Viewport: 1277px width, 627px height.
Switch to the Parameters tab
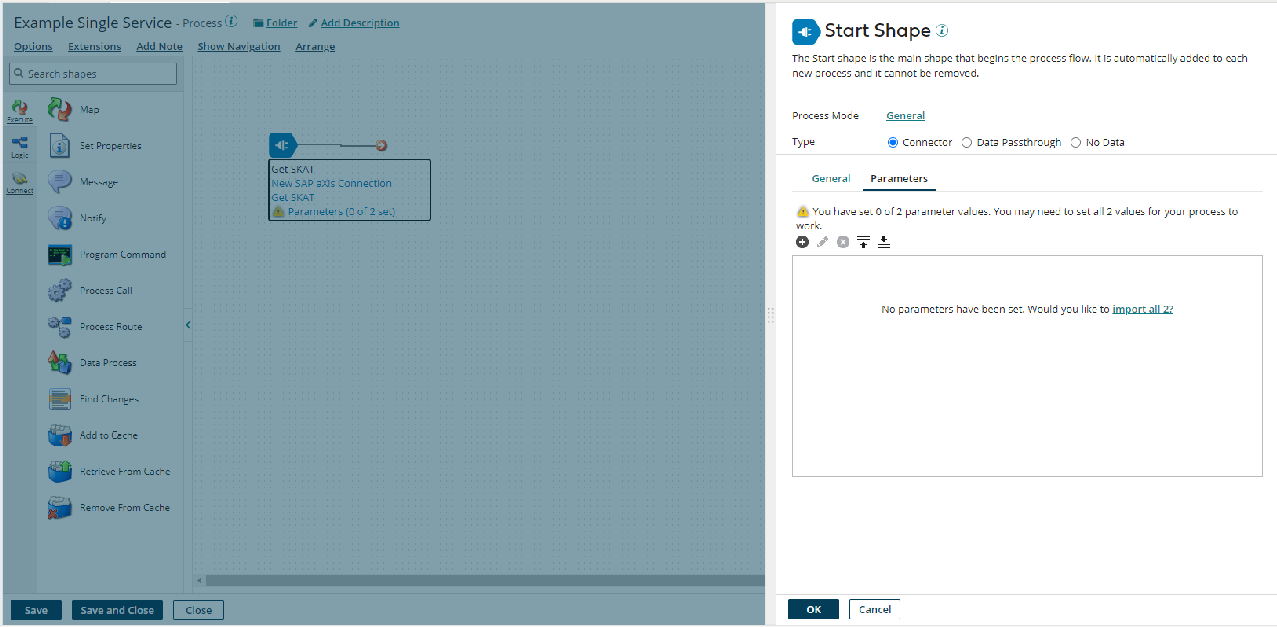(x=899, y=179)
